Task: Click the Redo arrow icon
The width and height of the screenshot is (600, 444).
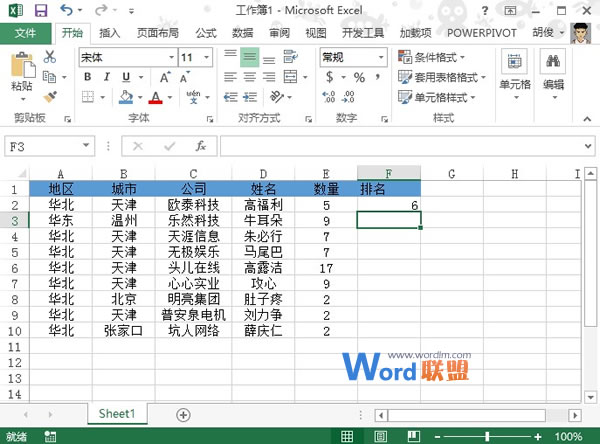Action: [x=101, y=10]
